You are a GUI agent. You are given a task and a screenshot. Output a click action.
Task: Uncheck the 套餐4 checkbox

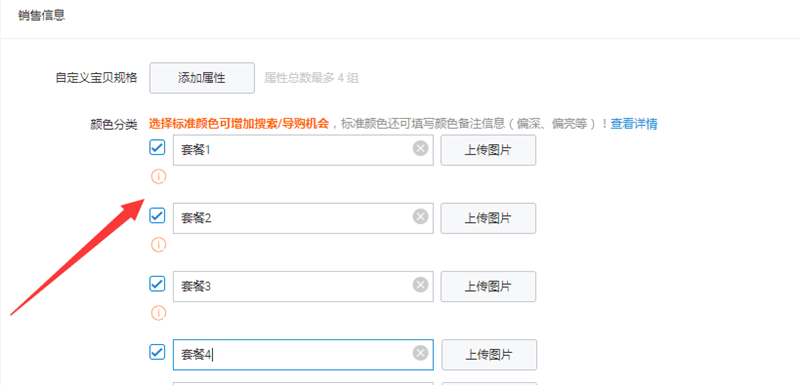tap(157, 352)
